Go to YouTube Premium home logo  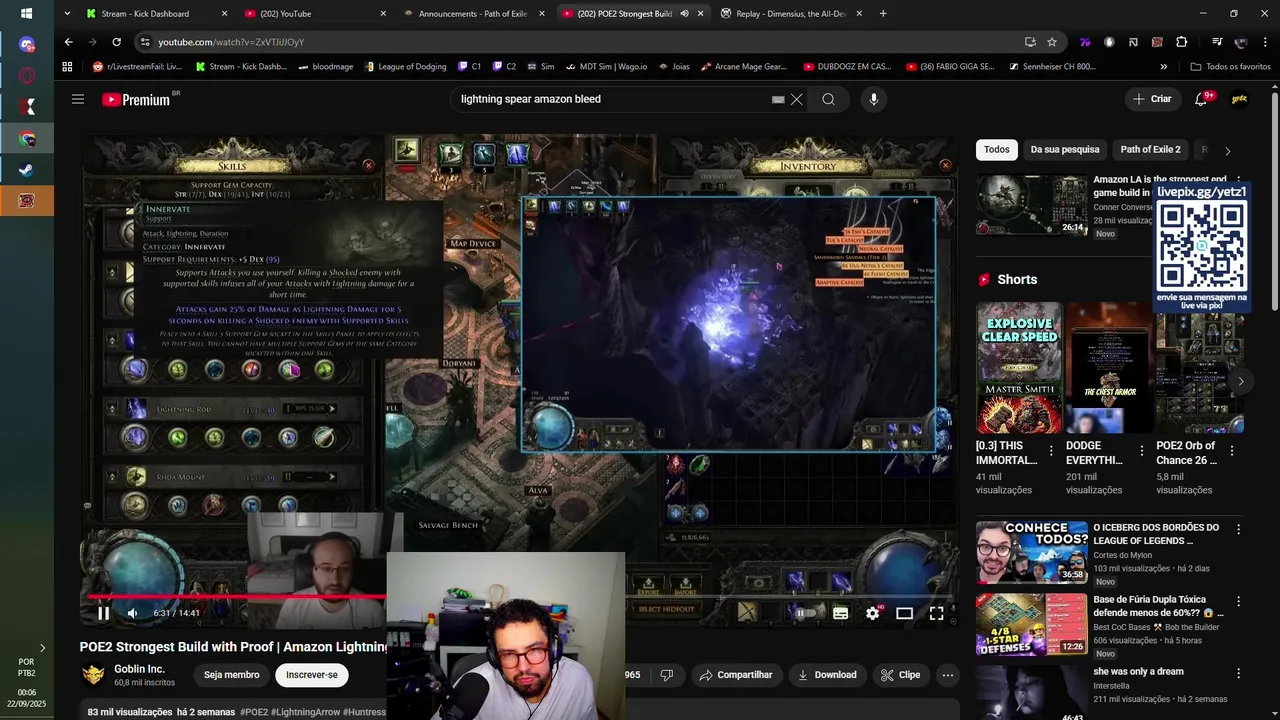tap(135, 99)
